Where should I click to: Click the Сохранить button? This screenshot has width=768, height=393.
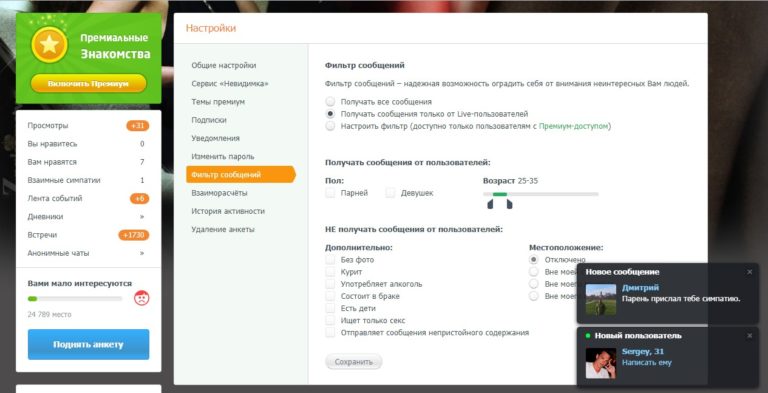tap(354, 362)
